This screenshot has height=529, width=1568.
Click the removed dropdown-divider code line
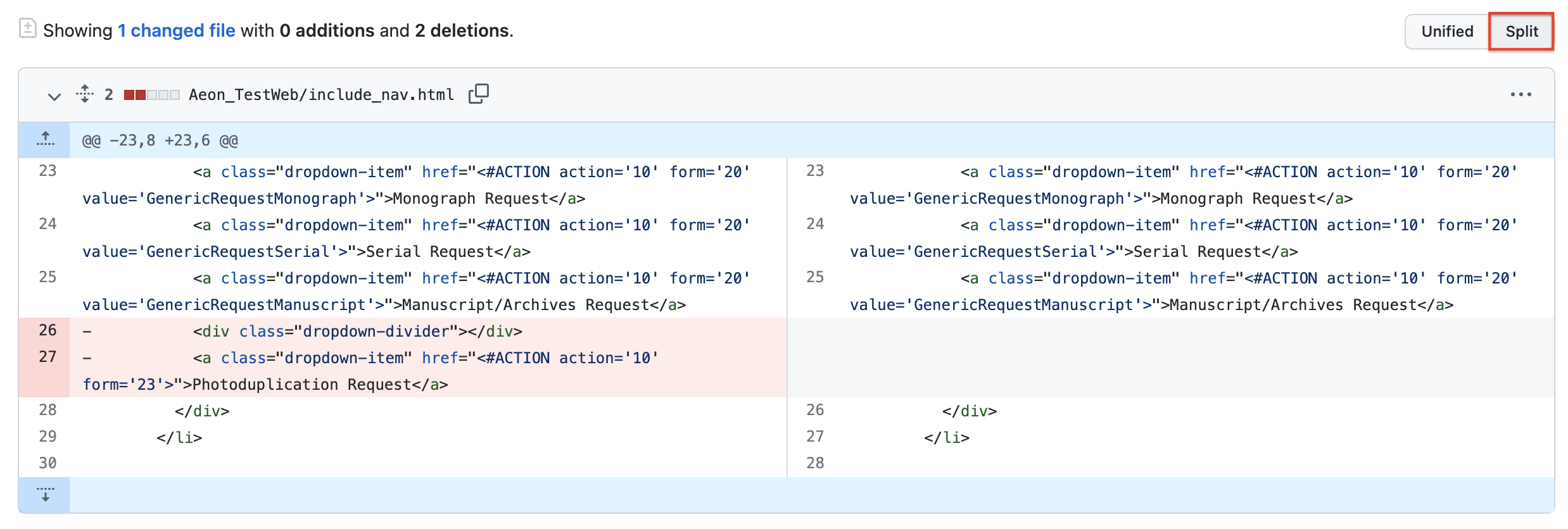[358, 332]
